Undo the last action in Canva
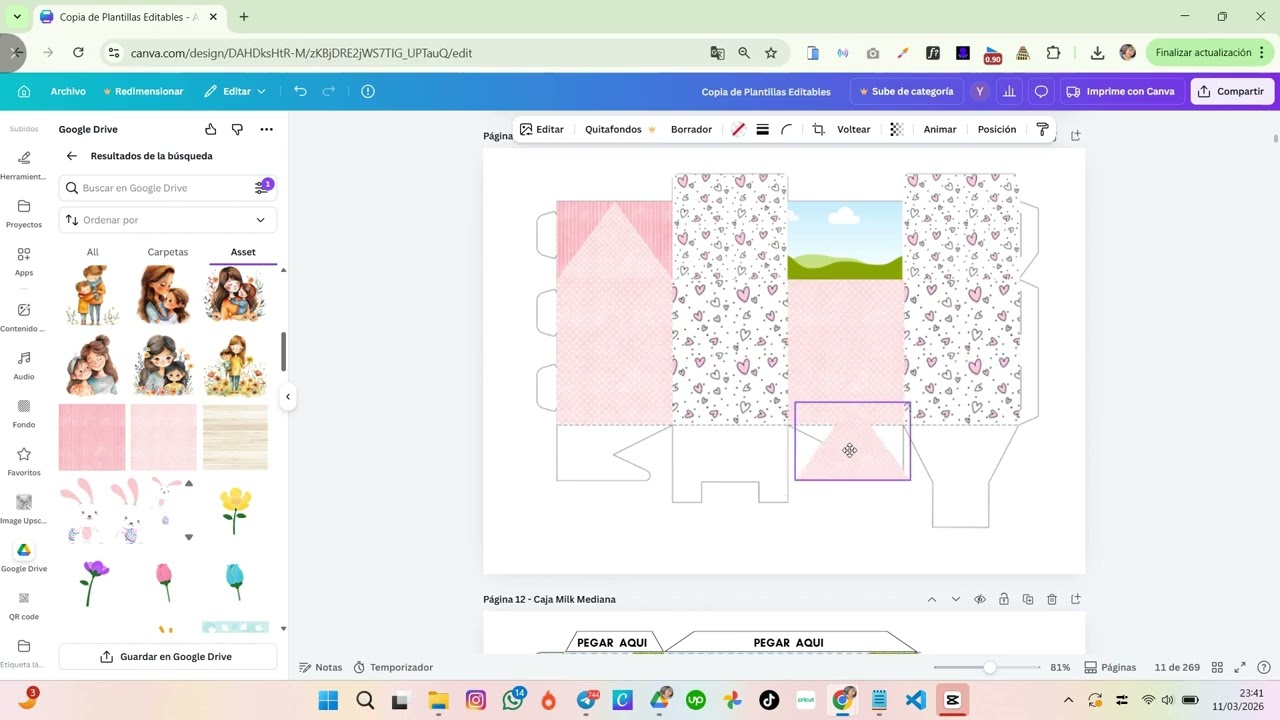Screen dimensions: 1280x720 300,91
